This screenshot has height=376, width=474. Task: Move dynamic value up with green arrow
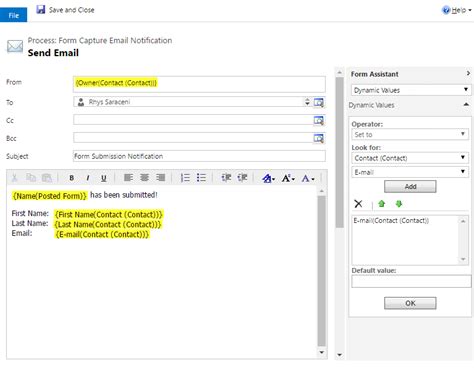point(382,204)
